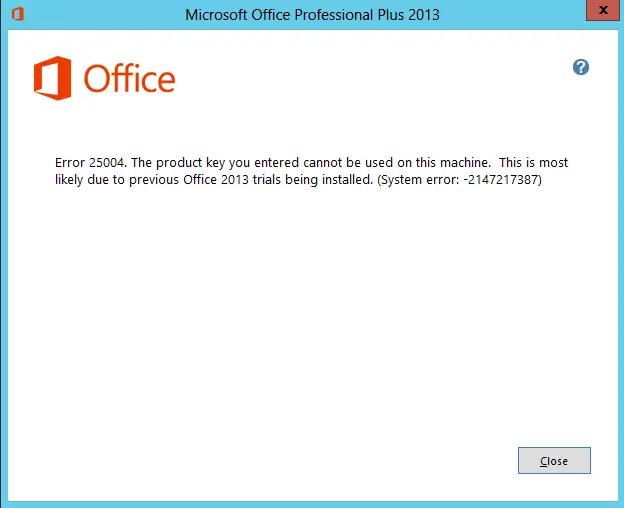
Task: Click "Office 2013 trials" in the error message
Action: coord(232,180)
